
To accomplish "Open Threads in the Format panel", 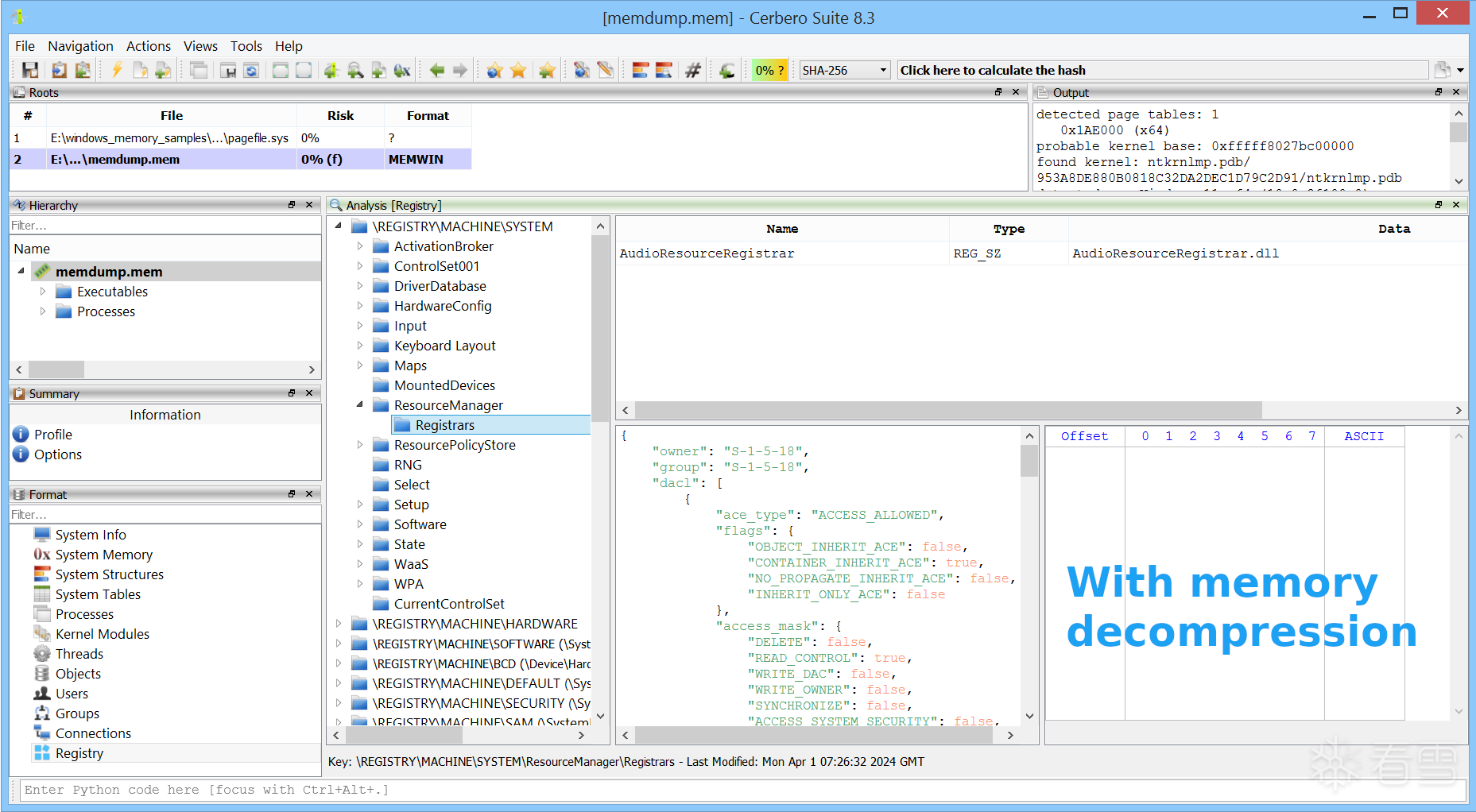I will pos(79,654).
